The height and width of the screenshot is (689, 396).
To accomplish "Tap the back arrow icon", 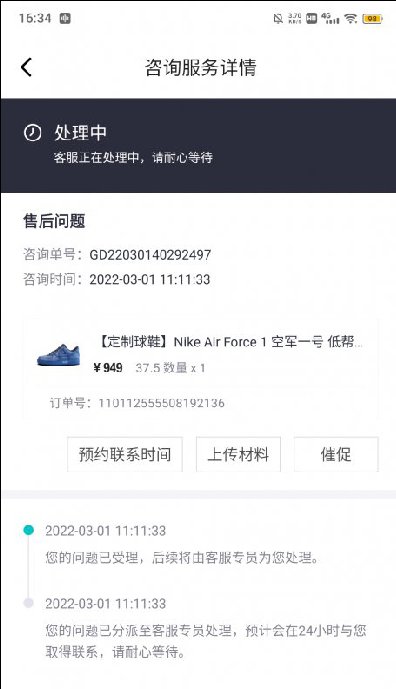I will pyautogui.click(x=26, y=67).
